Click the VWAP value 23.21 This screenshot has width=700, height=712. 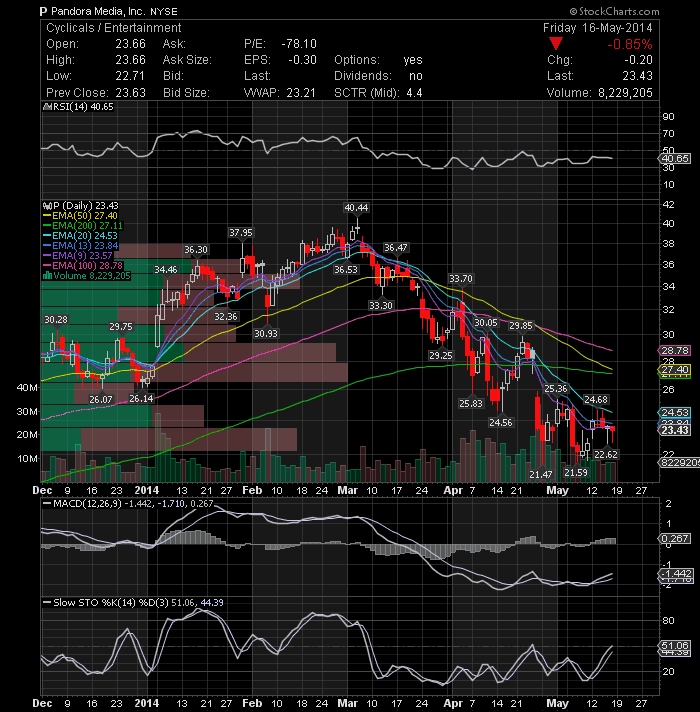(301, 93)
